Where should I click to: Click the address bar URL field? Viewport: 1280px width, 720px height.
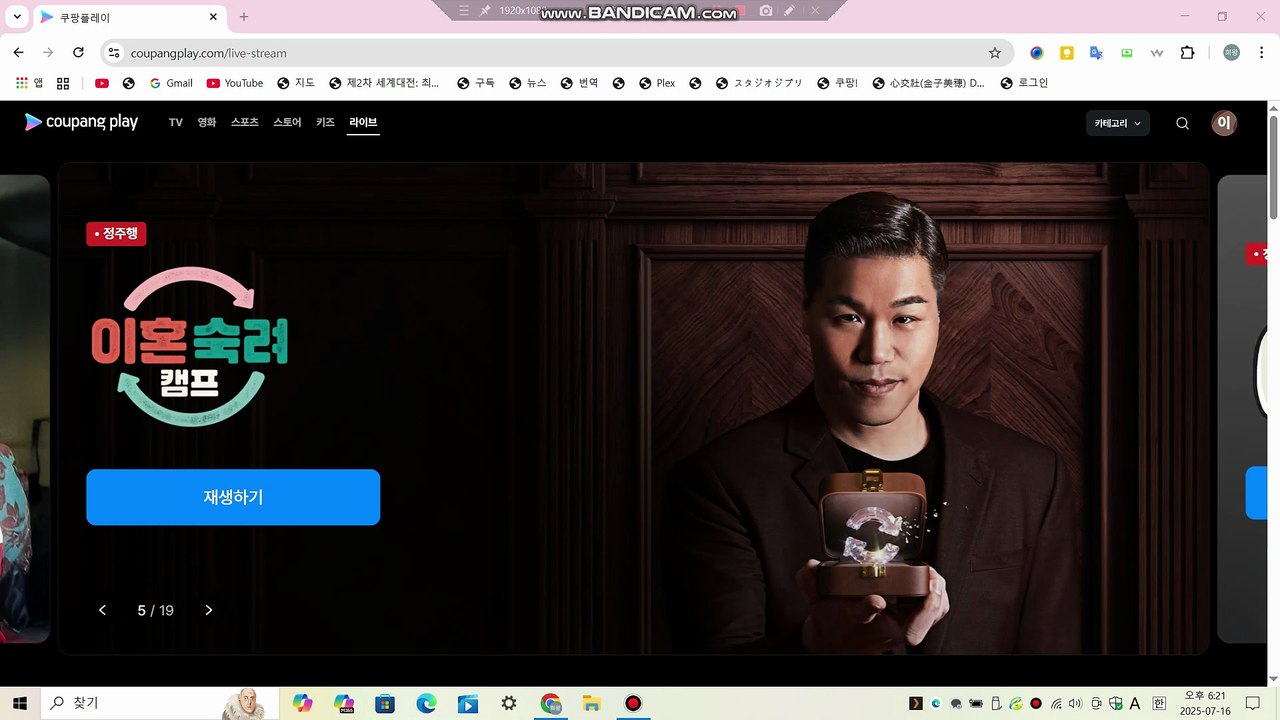point(558,53)
